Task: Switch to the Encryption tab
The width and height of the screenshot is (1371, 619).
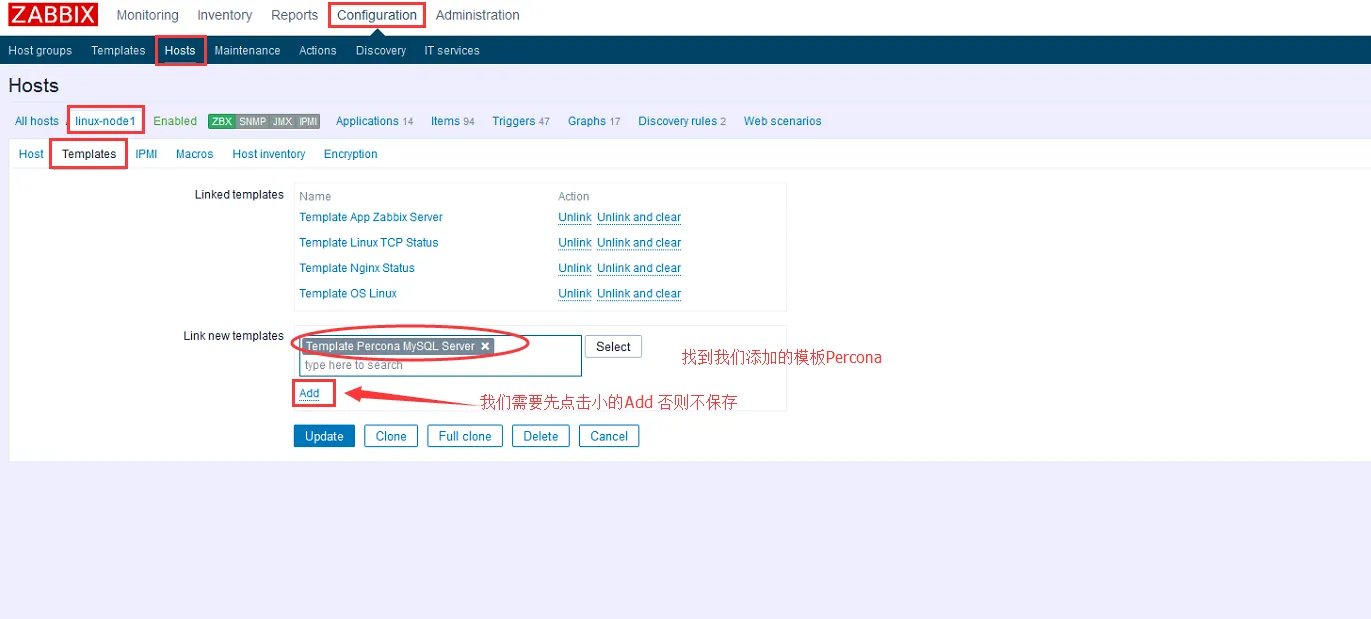Action: [x=350, y=154]
